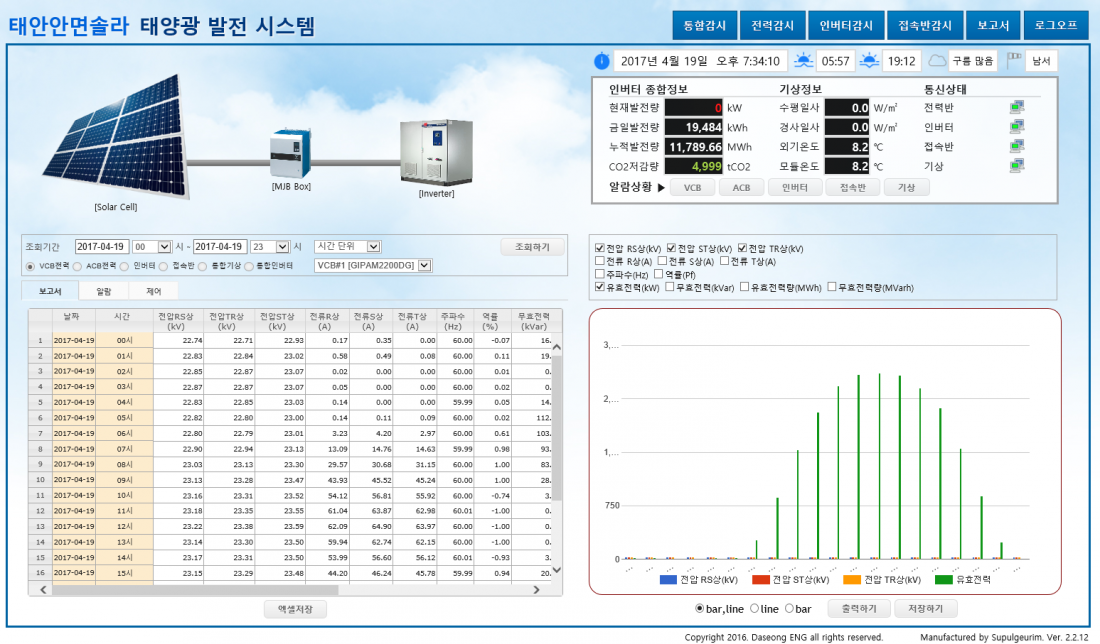Switch to the 알람 tab

pos(104,292)
